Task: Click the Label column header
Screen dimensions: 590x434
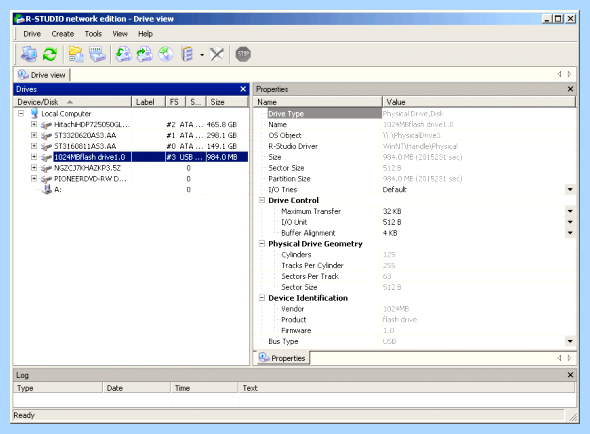Action: [148, 102]
